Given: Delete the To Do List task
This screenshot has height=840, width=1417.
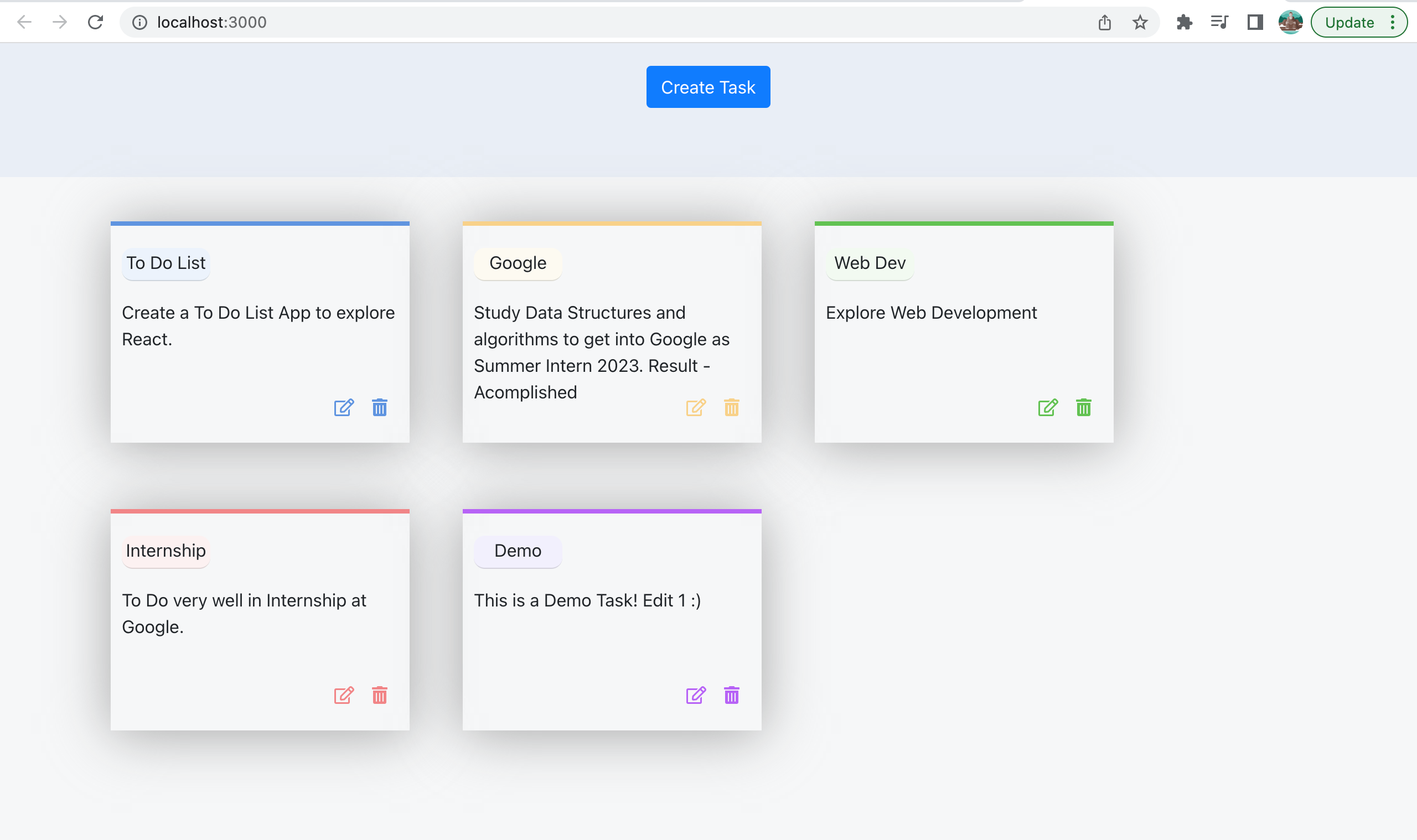Looking at the screenshot, I should click(379, 407).
